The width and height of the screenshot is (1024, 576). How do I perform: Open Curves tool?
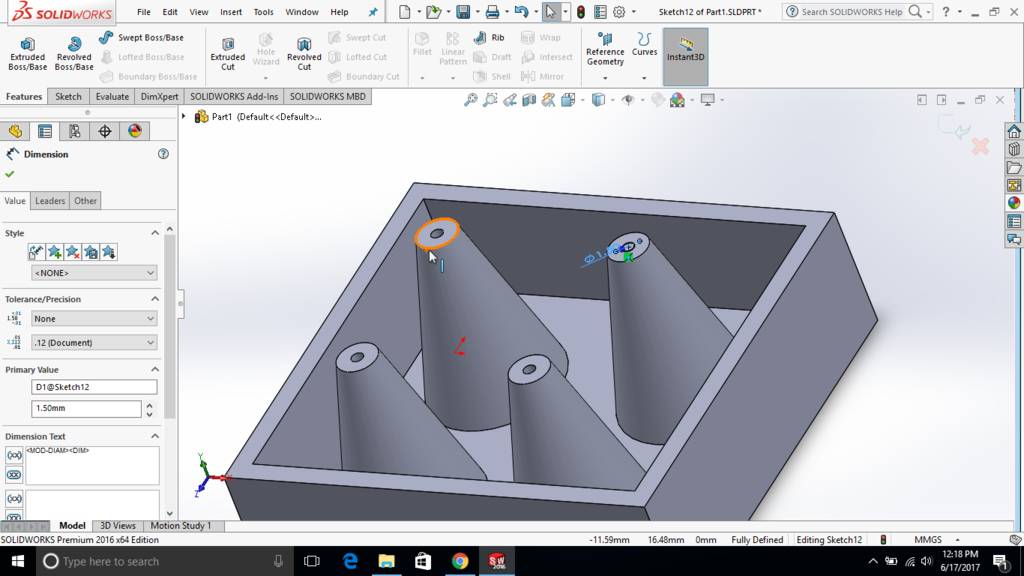pos(644,44)
